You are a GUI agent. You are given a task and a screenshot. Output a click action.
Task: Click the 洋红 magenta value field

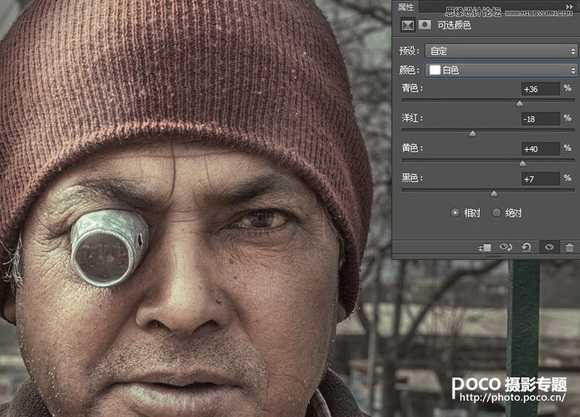coord(540,119)
